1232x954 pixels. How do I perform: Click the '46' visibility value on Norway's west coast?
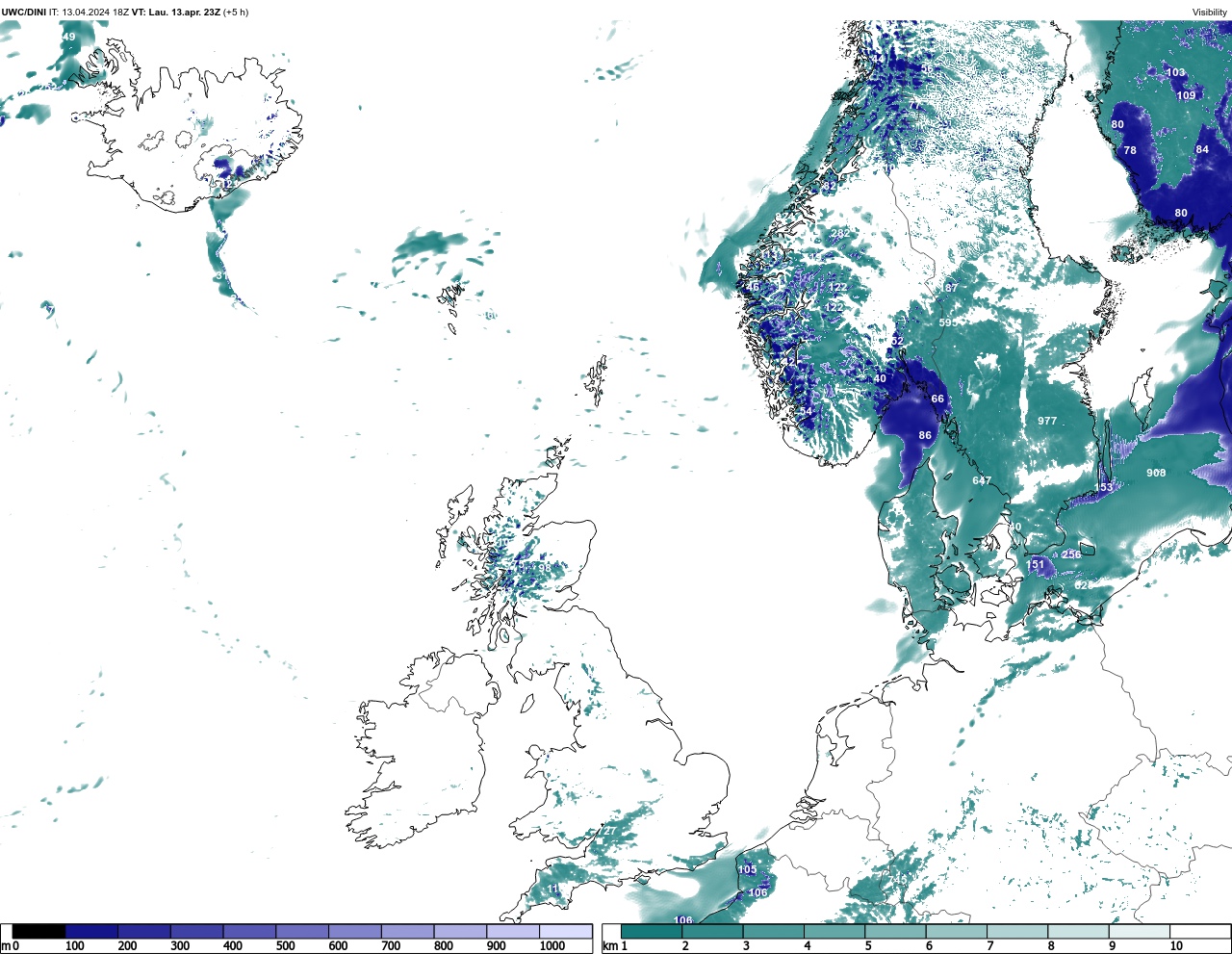(x=753, y=287)
